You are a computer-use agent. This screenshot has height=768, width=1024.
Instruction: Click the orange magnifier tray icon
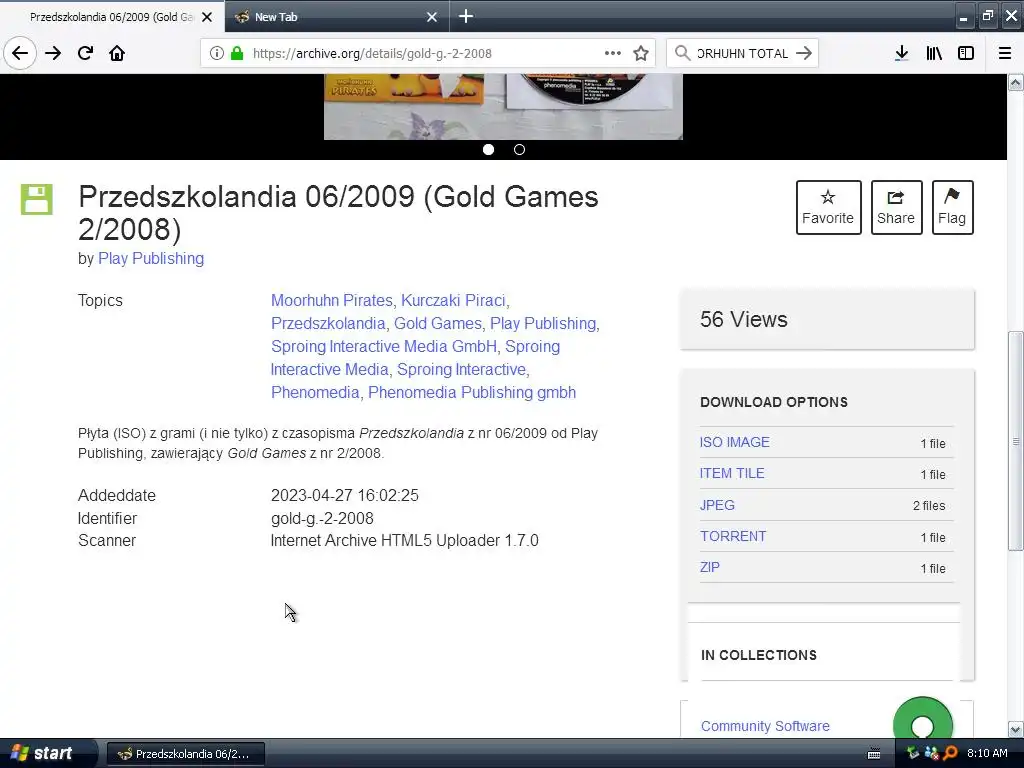click(x=950, y=754)
